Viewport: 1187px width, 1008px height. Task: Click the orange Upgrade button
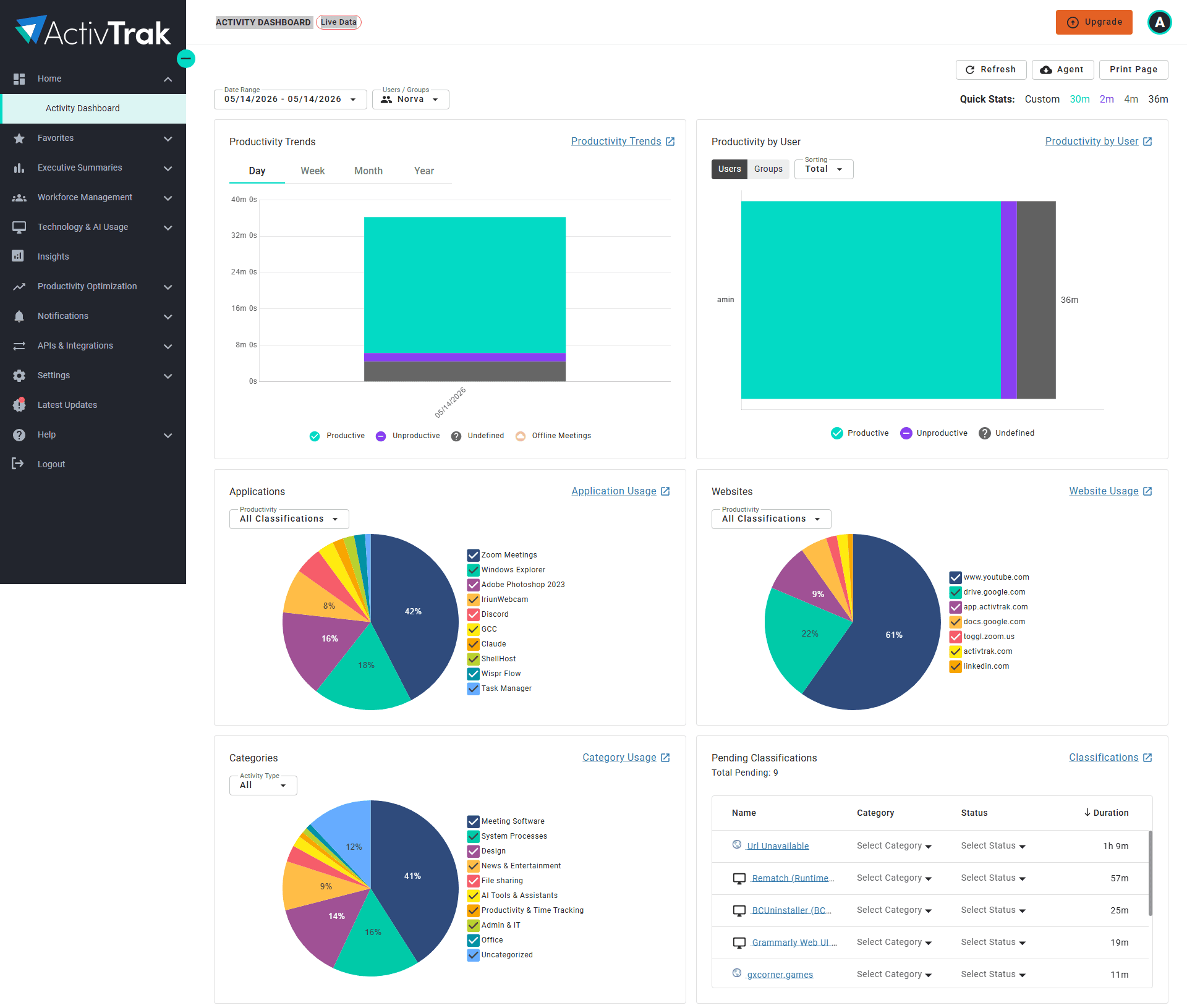pos(1094,22)
